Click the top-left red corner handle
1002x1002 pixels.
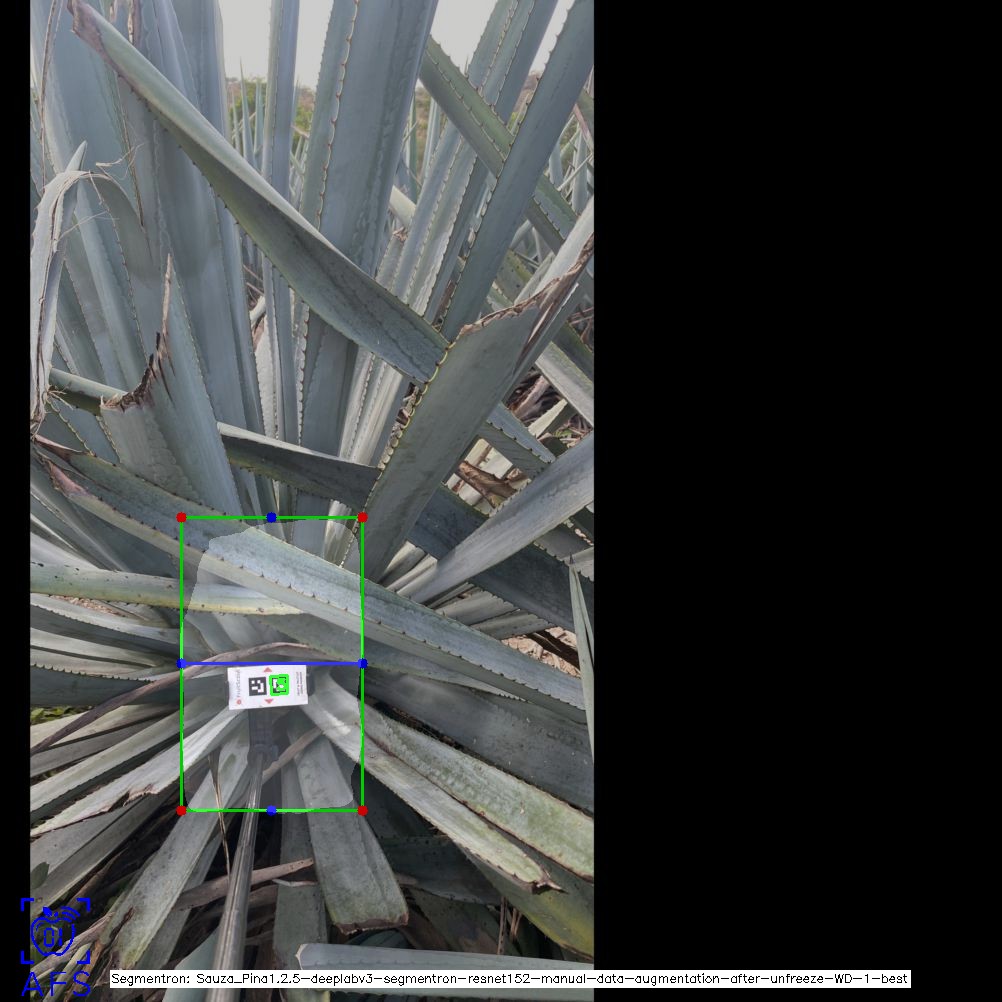tap(181, 517)
